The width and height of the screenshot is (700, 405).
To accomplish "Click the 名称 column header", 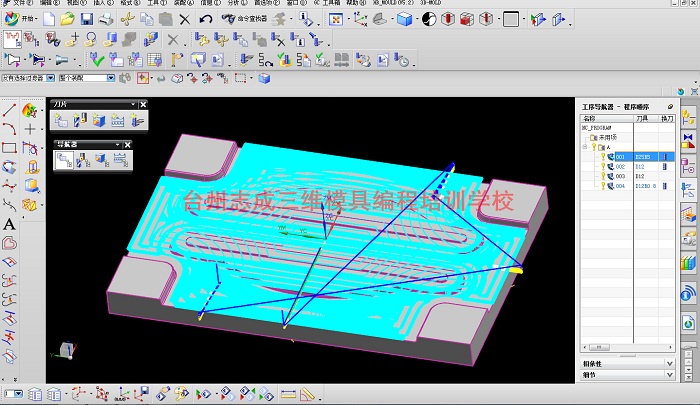I will tap(607, 118).
